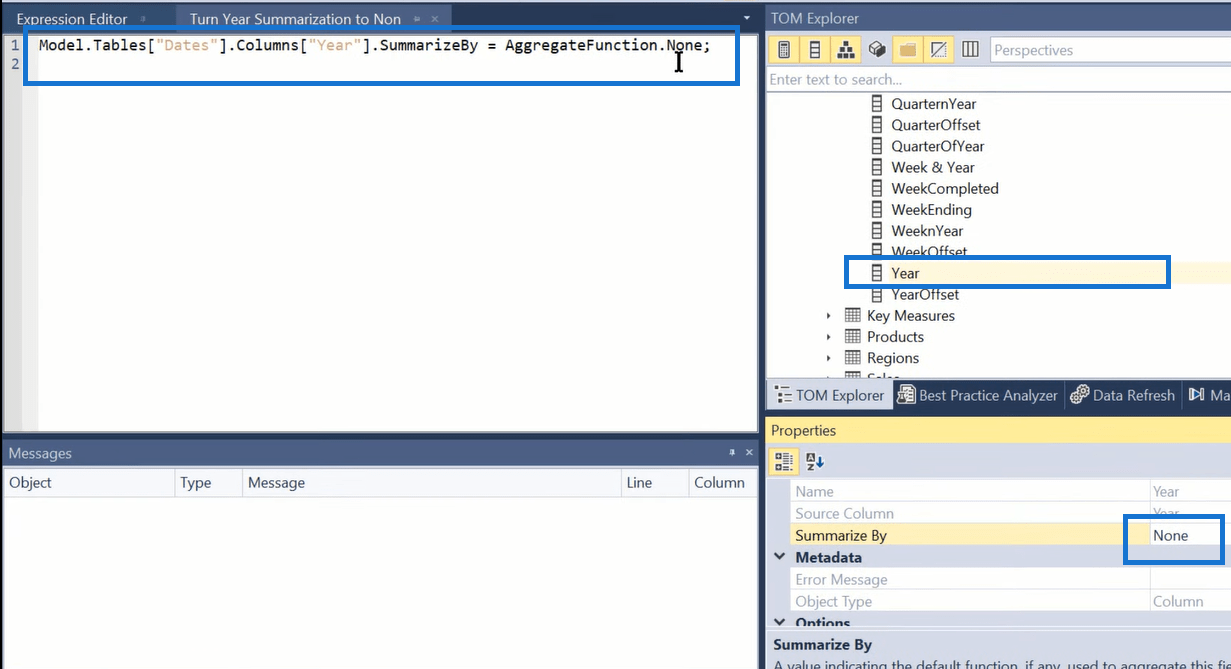Click the Regions table icon
Image resolution: width=1231 pixels, height=669 pixels.
(x=853, y=357)
